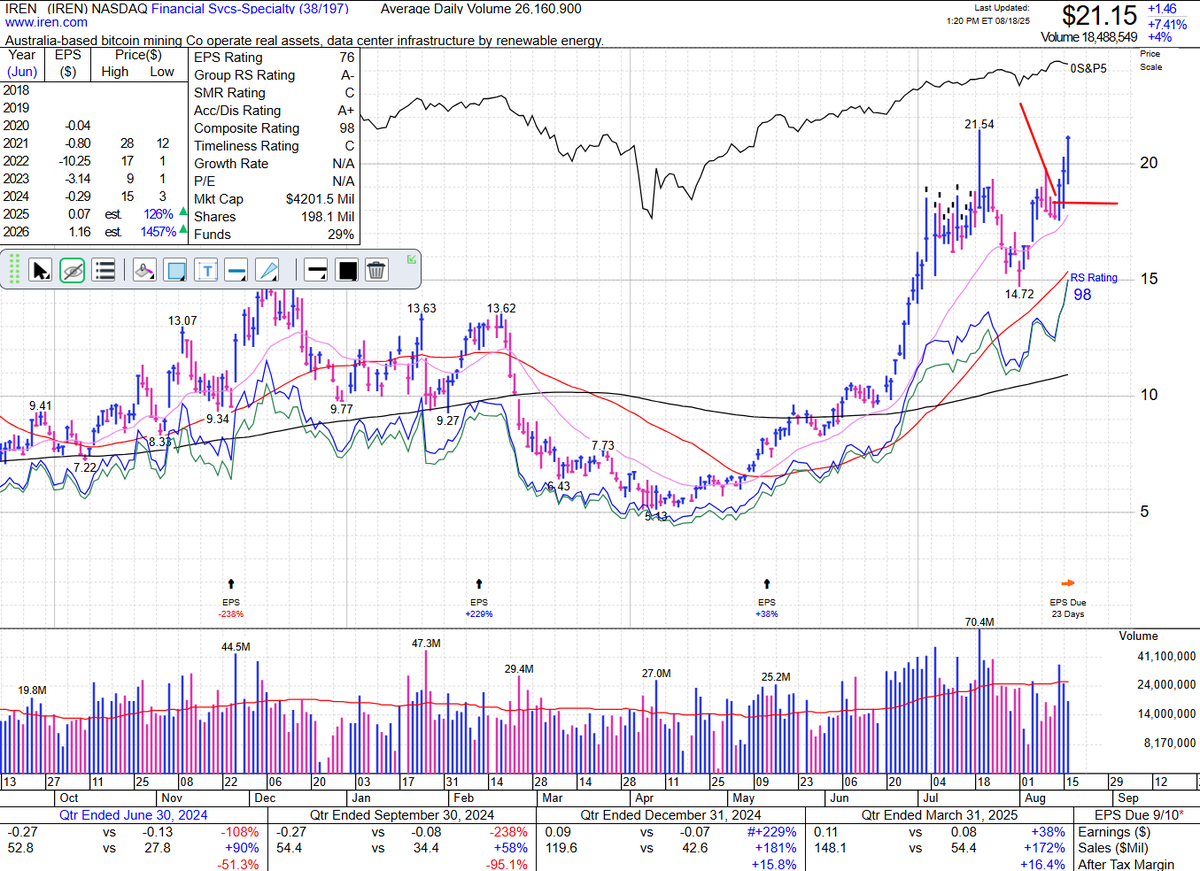
Task: Click the Timeliness Rating row
Action: click(273, 146)
